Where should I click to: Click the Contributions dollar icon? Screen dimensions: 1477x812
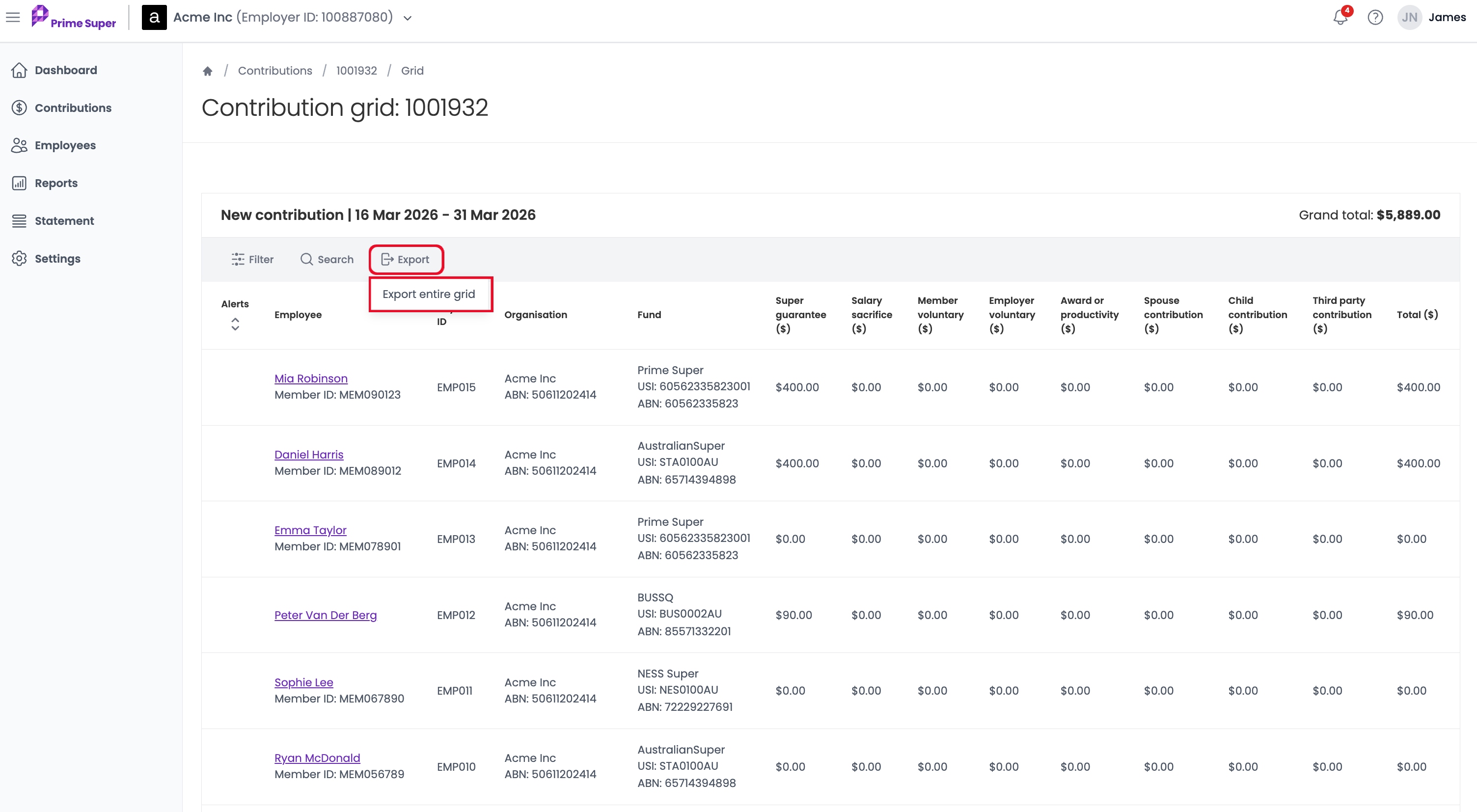pos(20,108)
